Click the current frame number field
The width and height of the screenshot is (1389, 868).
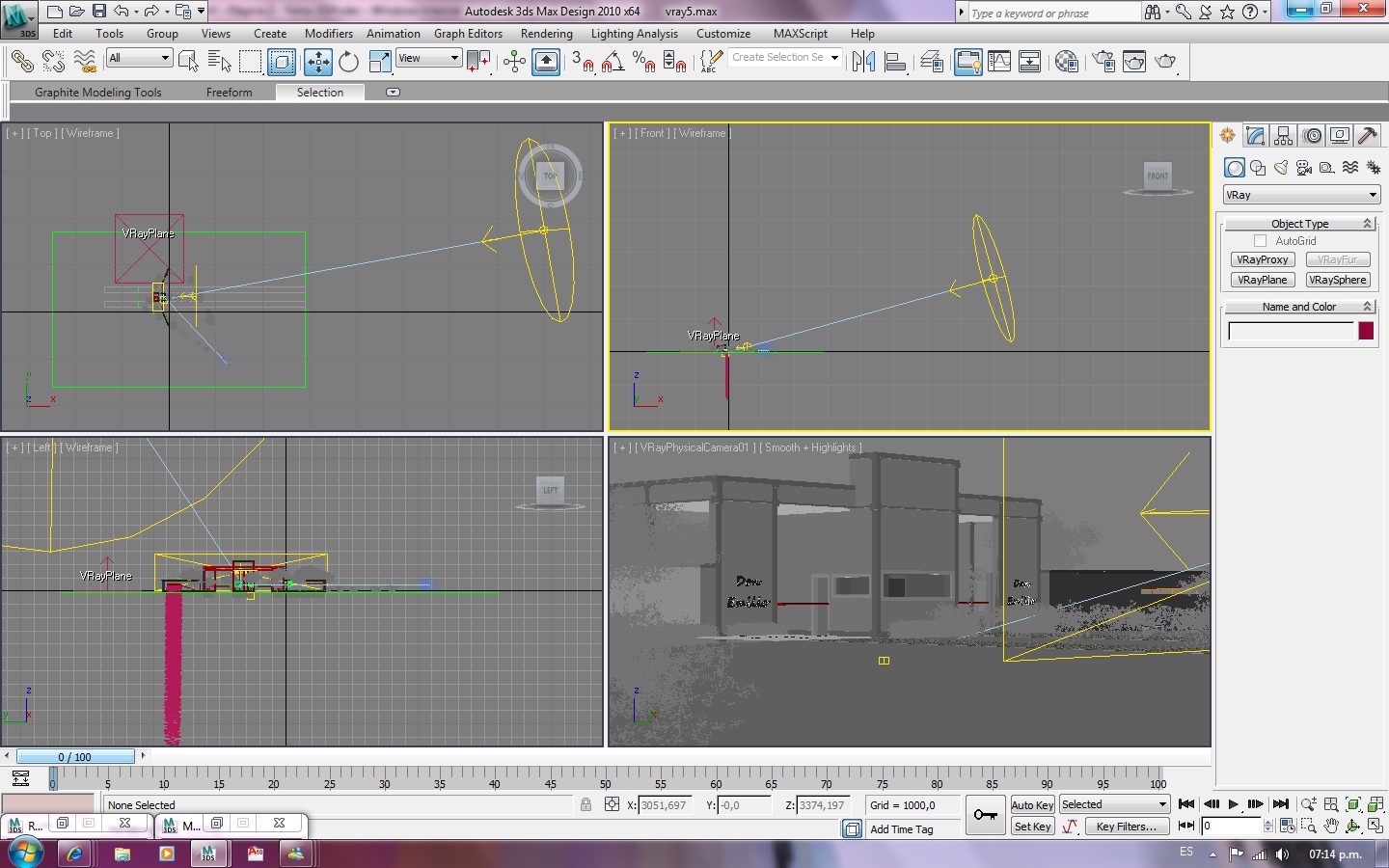1231,826
